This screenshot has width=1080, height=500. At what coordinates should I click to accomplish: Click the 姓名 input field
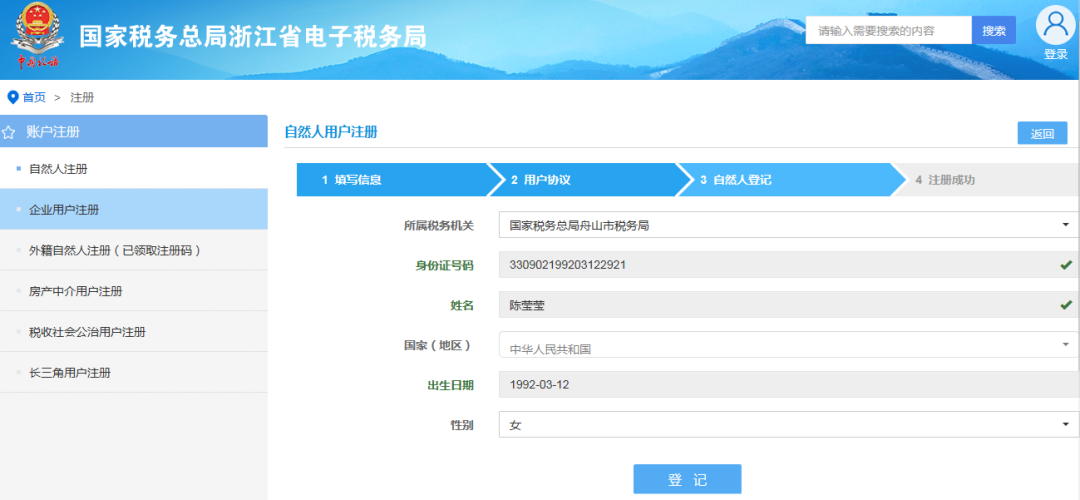[x=789, y=304]
